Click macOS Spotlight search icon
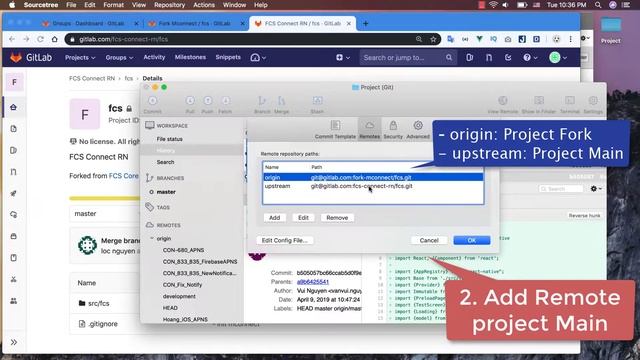Image resolution: width=640 pixels, height=360 pixels. [x=598, y=5]
